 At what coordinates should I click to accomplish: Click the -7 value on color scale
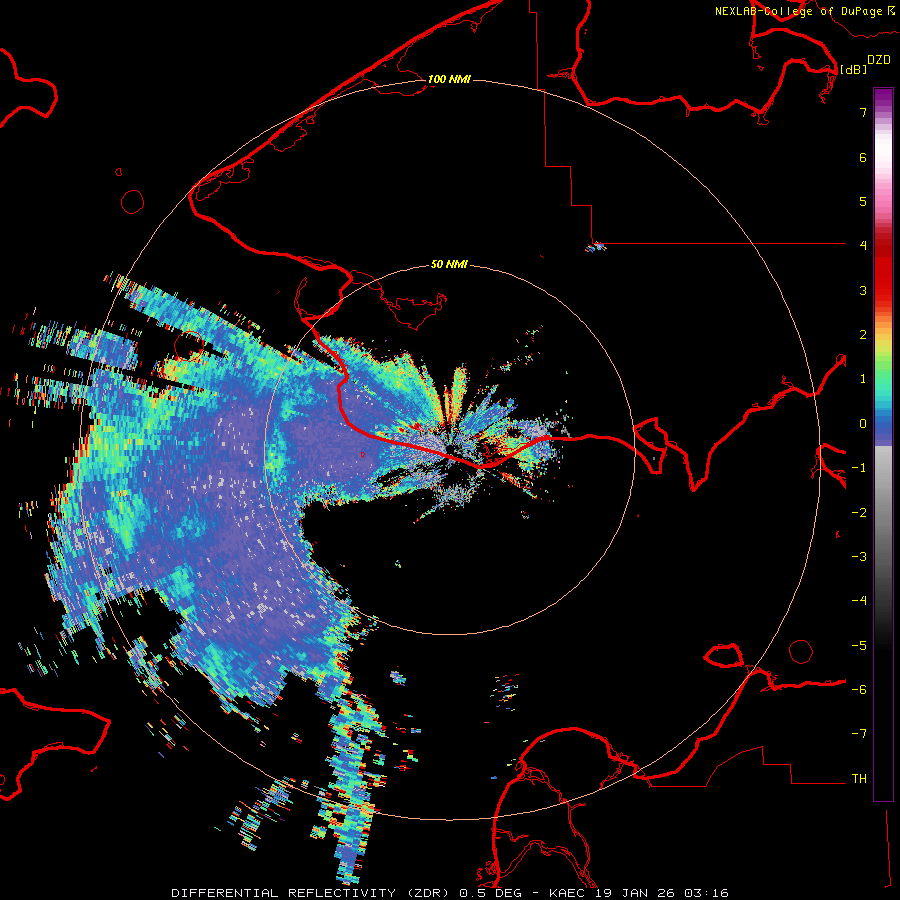coord(859,734)
